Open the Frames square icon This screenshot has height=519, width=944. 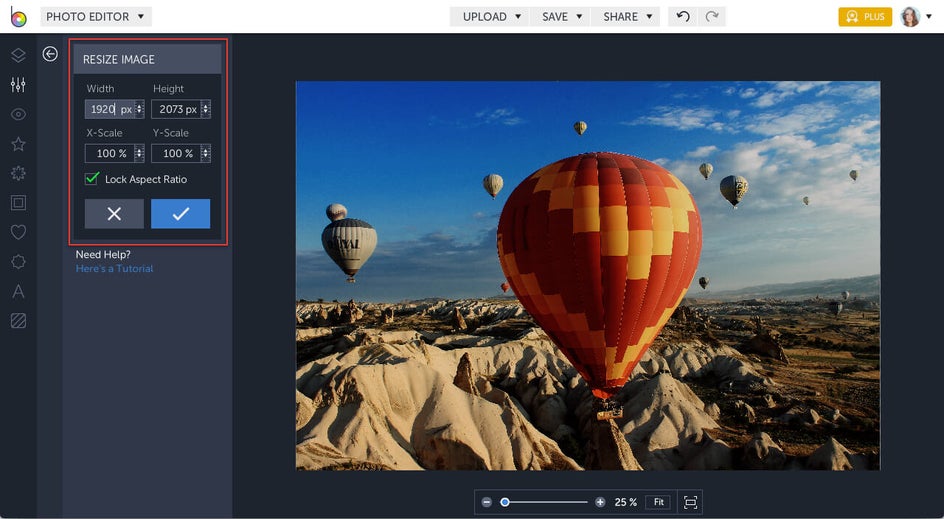tap(18, 203)
